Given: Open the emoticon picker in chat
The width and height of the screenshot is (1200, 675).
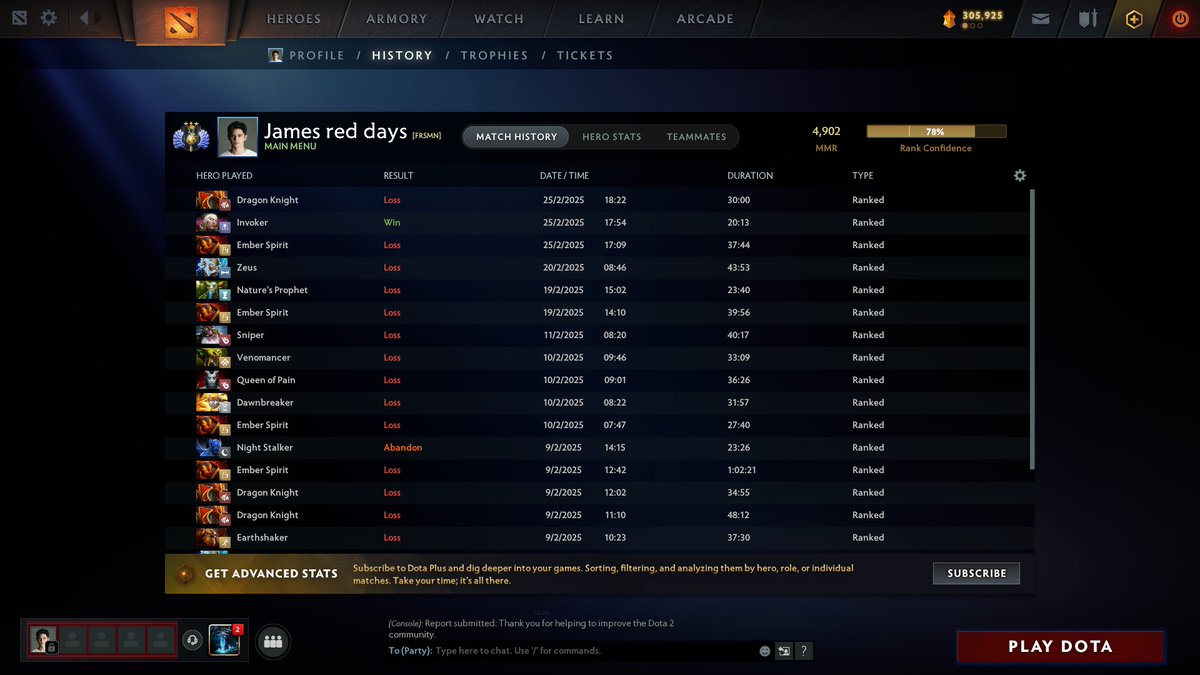Looking at the screenshot, I should click(x=765, y=651).
